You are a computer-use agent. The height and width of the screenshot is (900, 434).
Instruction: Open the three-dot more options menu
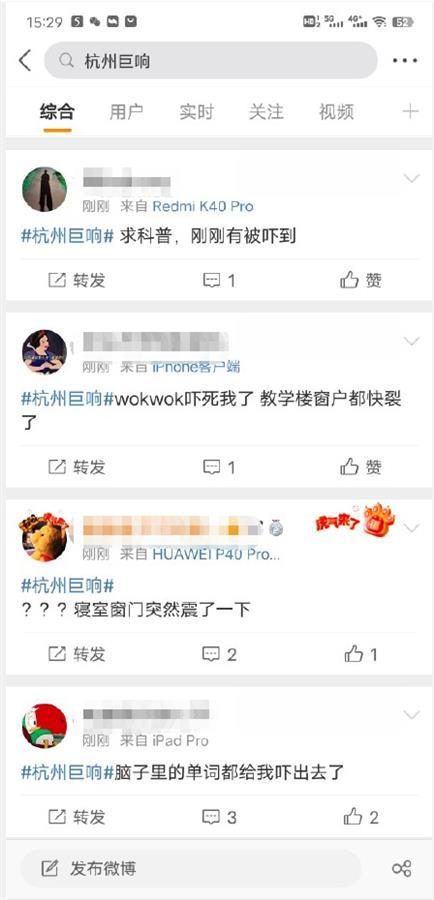[405, 60]
